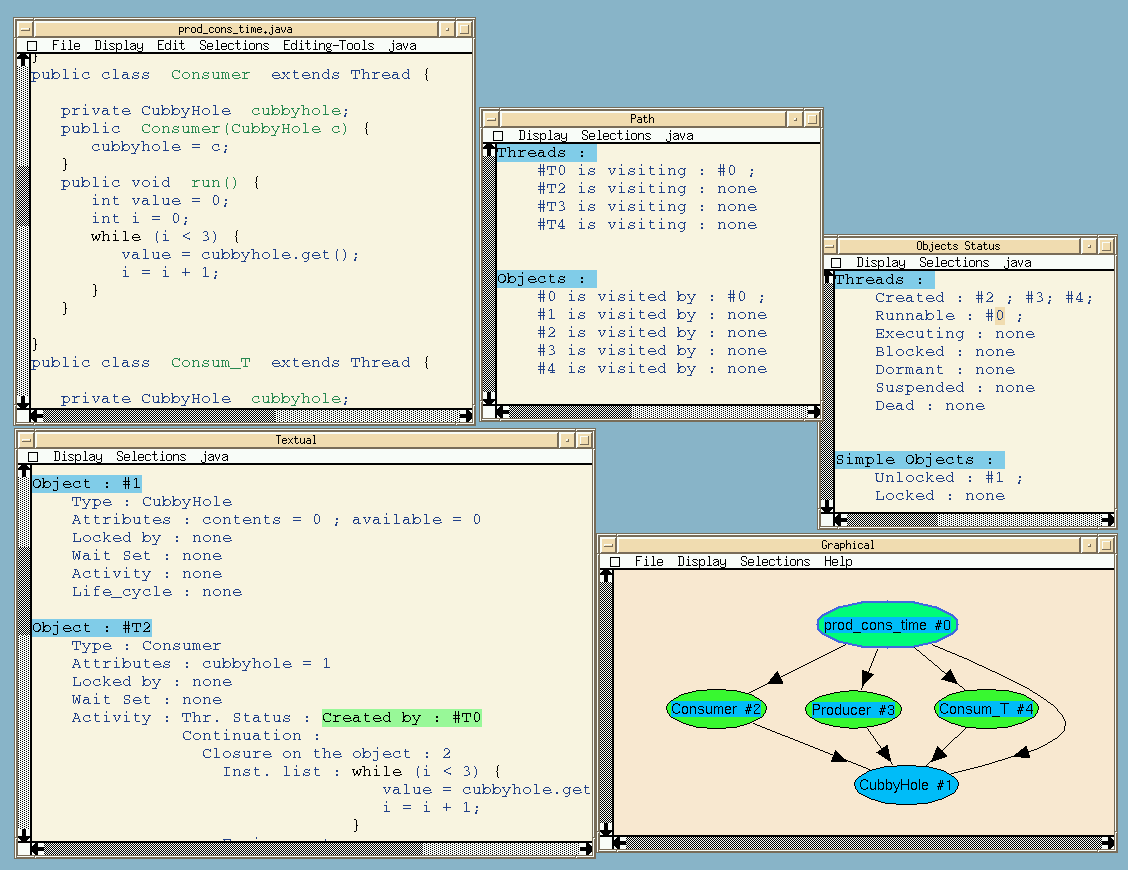Image resolution: width=1128 pixels, height=870 pixels.
Task: Open the Display menu in the Graphical window
Action: tap(702, 561)
